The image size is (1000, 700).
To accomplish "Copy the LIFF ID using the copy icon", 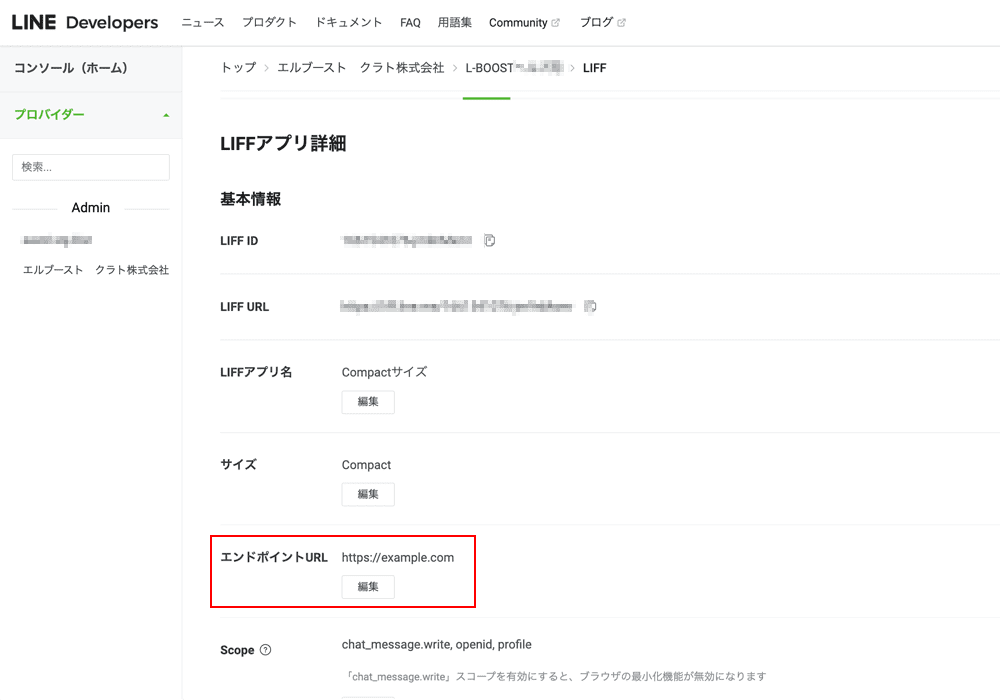I will click(x=488, y=240).
